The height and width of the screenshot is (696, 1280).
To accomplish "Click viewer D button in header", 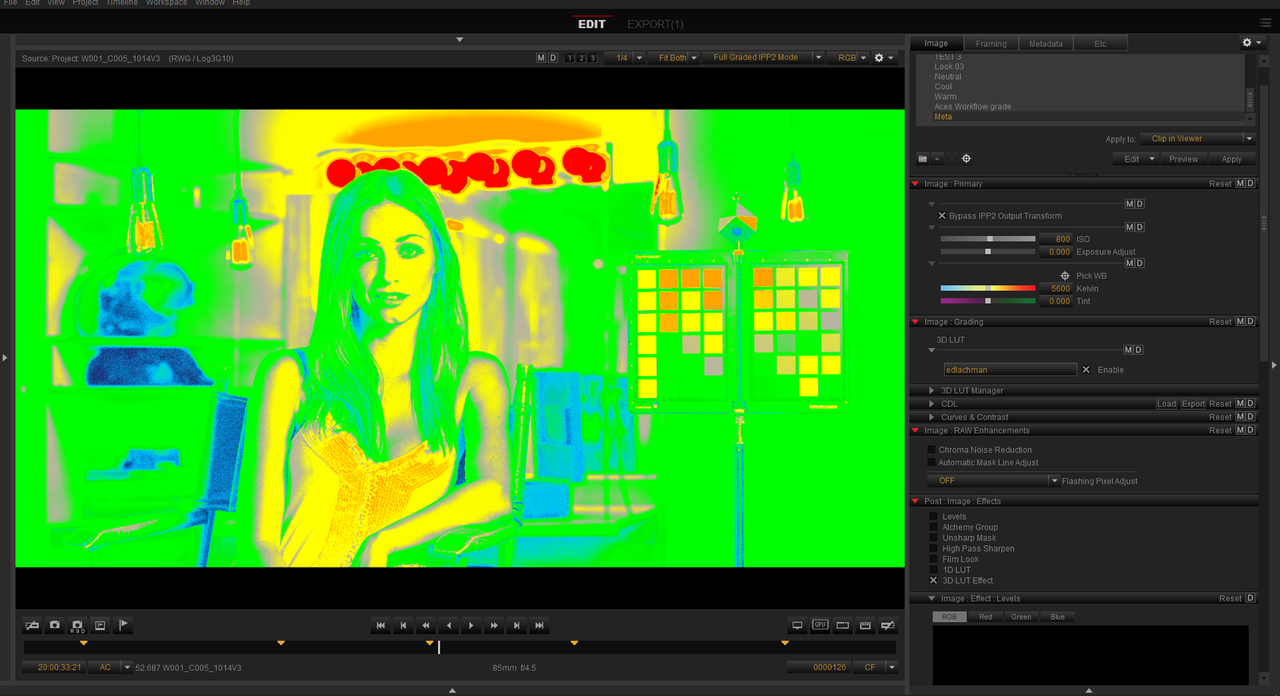I will click(553, 58).
